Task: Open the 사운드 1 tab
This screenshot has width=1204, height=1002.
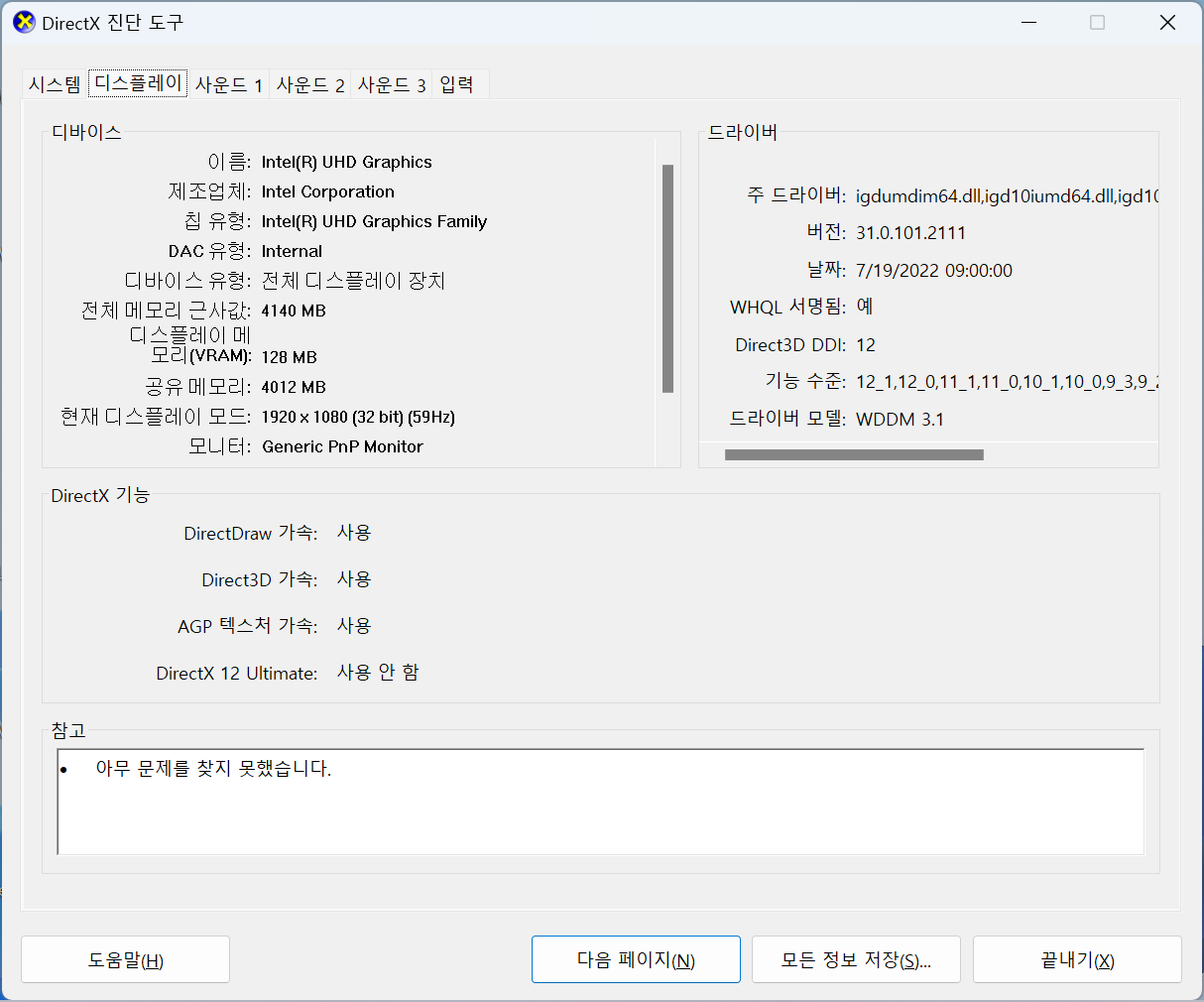Action: (228, 84)
